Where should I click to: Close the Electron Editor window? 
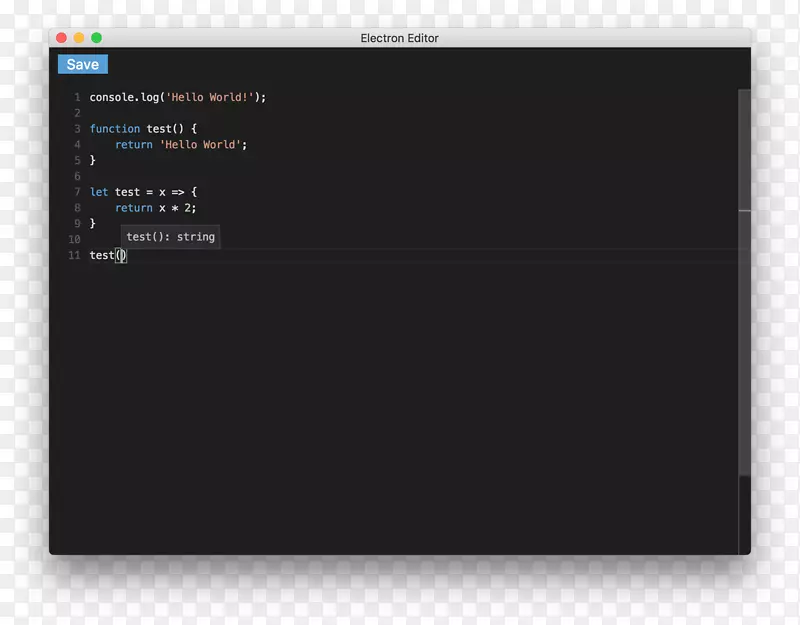pyautogui.click(x=61, y=38)
